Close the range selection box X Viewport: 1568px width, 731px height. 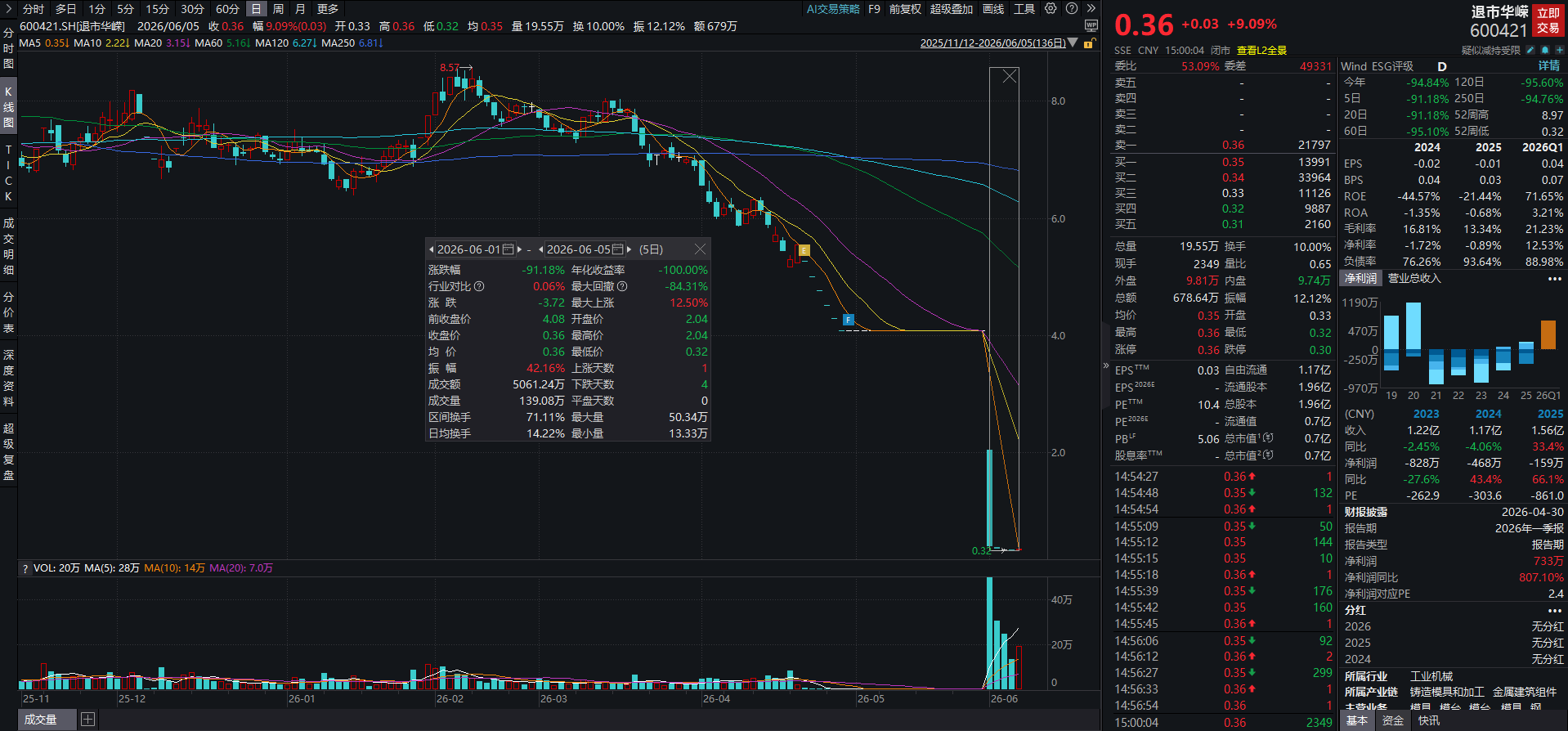click(x=1010, y=76)
